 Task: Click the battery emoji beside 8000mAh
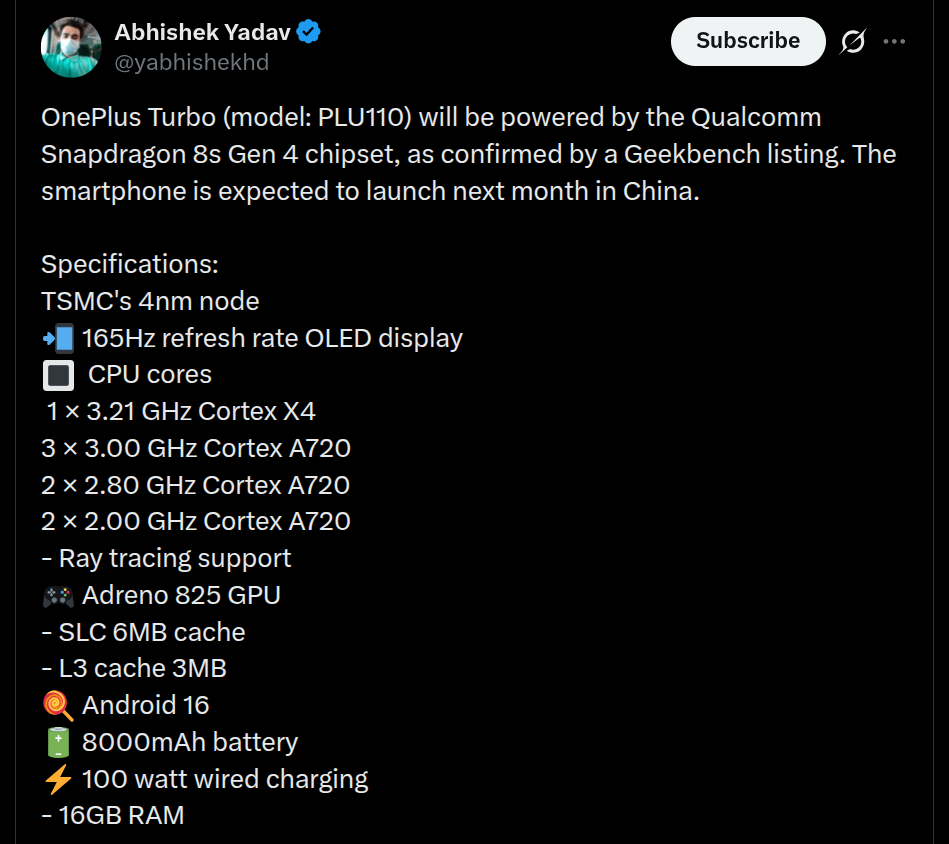(x=58, y=743)
